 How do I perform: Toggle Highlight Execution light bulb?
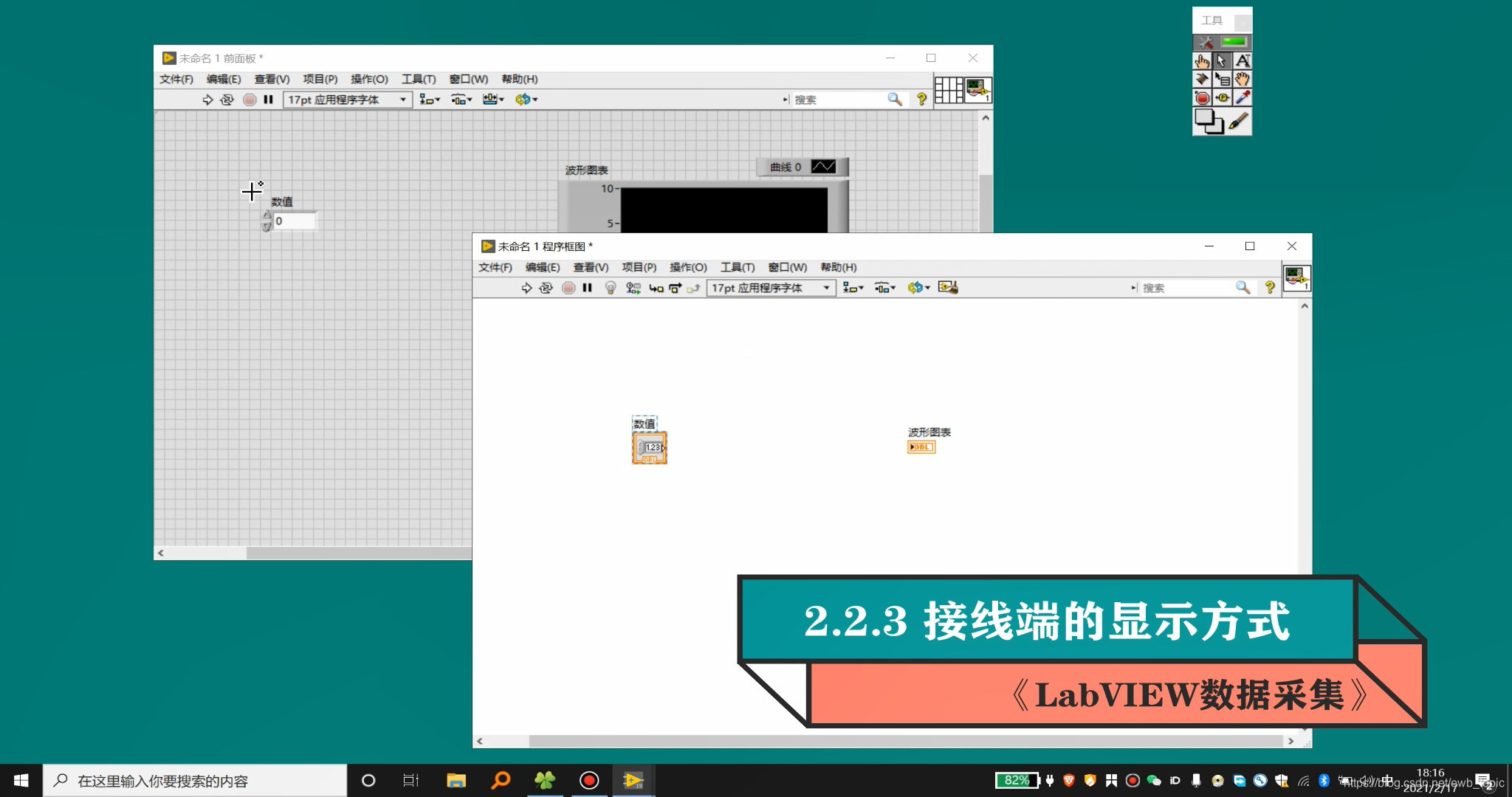click(611, 288)
